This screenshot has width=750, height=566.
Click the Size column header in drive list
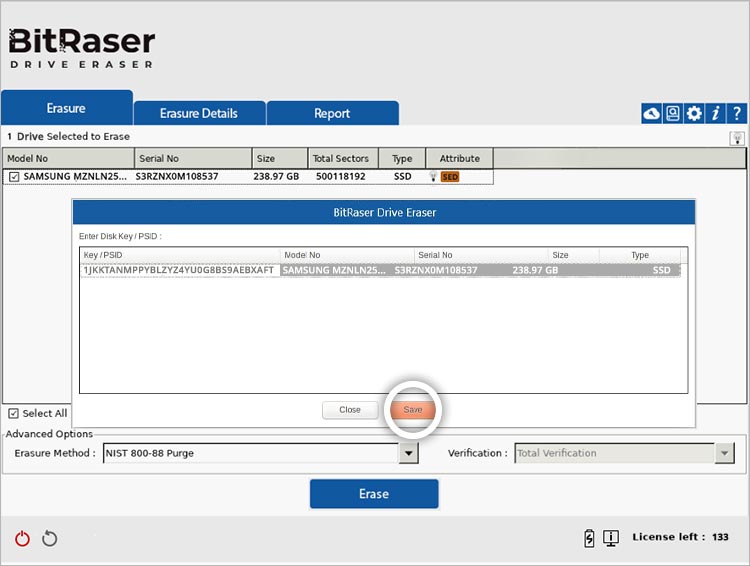(x=280, y=158)
